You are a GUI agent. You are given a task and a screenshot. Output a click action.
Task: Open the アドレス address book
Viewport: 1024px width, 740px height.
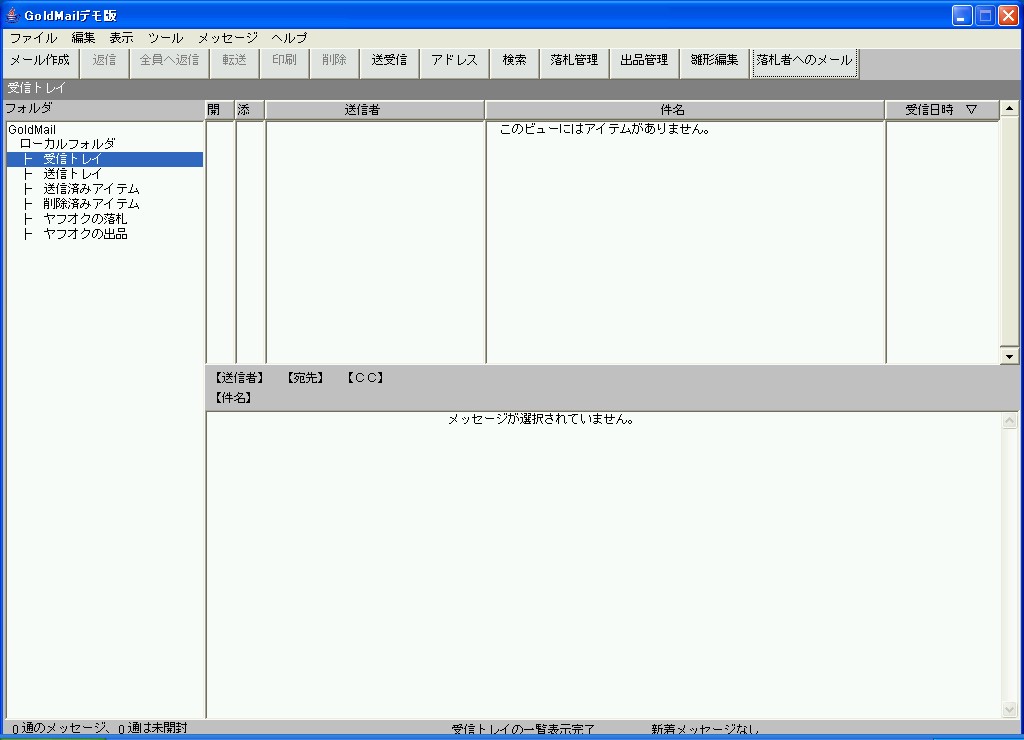(x=454, y=60)
